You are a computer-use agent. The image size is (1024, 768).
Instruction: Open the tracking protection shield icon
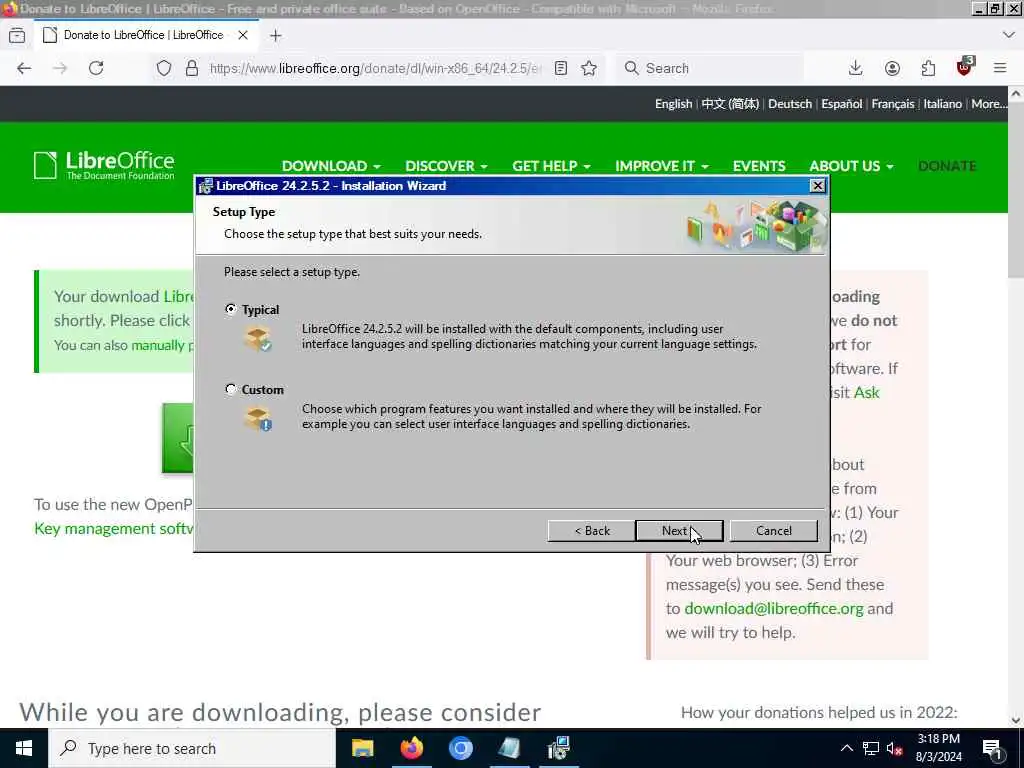pyautogui.click(x=164, y=68)
